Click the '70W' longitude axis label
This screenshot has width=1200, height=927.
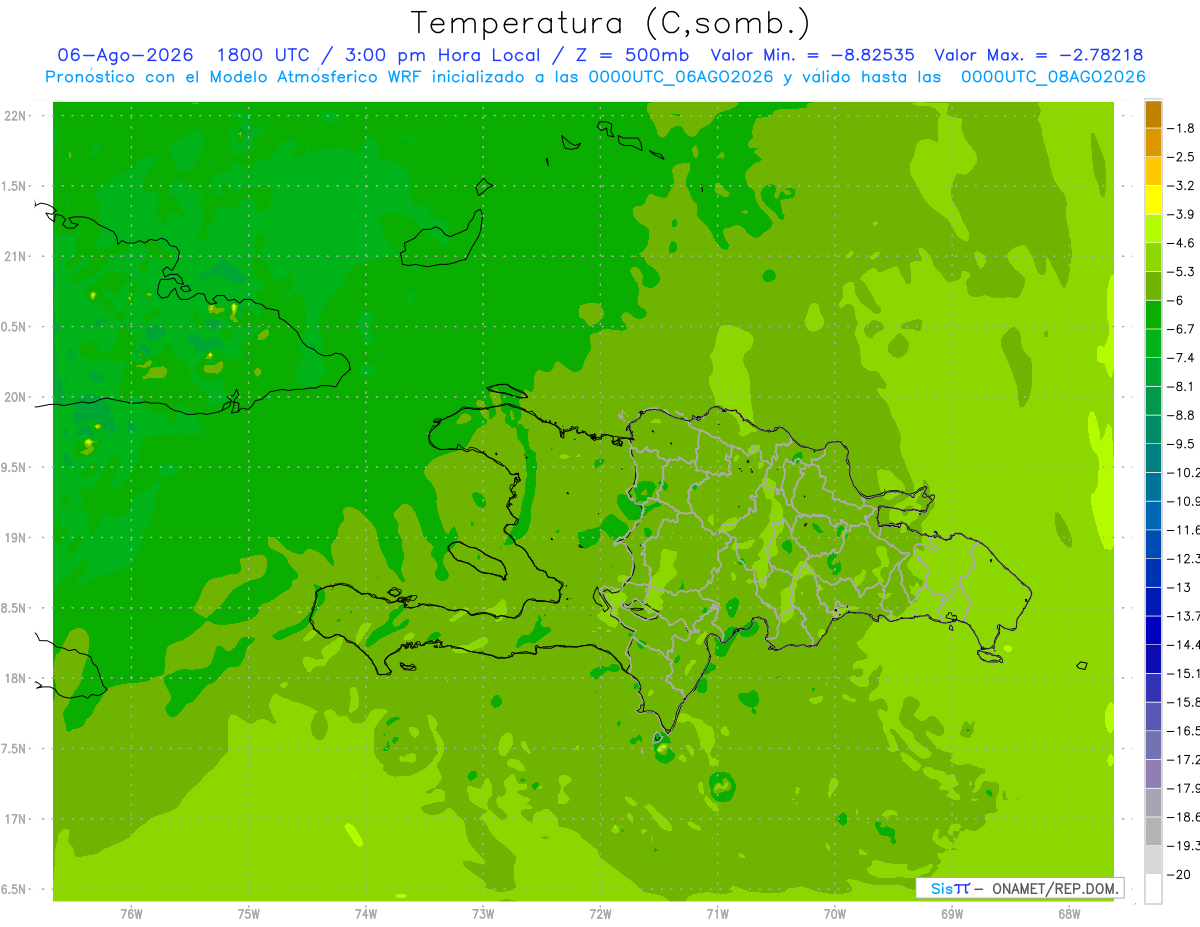[x=835, y=914]
